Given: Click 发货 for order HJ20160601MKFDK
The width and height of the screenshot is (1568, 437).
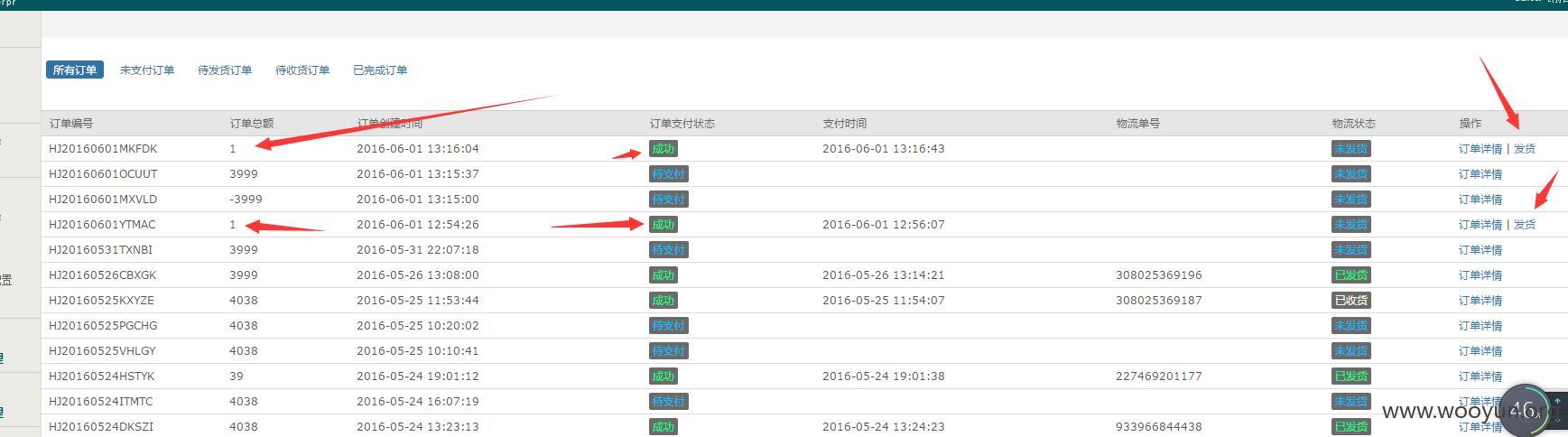Looking at the screenshot, I should 1525,149.
